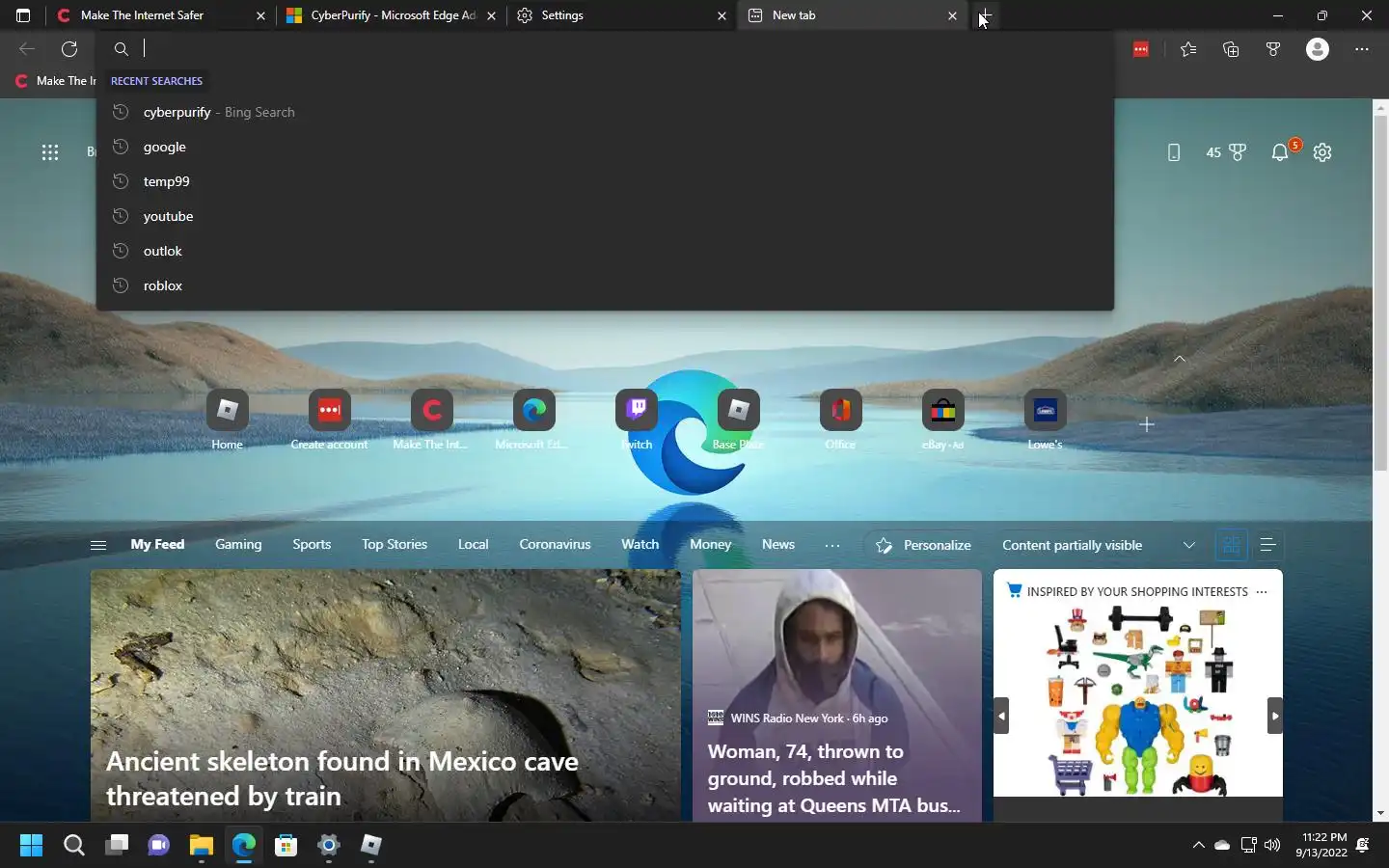This screenshot has height=868, width=1389.
Task: Open the Create account quick link
Action: click(330, 420)
